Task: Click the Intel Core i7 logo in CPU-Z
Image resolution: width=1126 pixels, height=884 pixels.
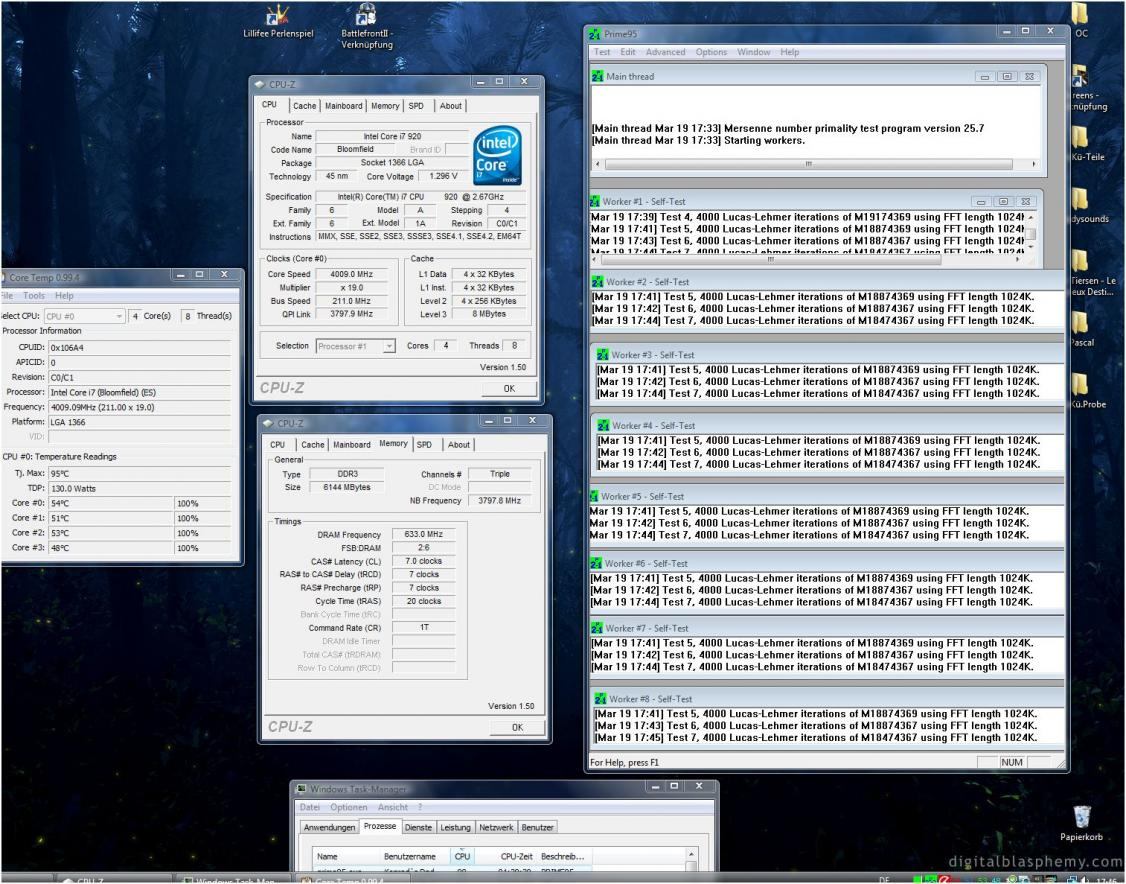Action: 497,157
